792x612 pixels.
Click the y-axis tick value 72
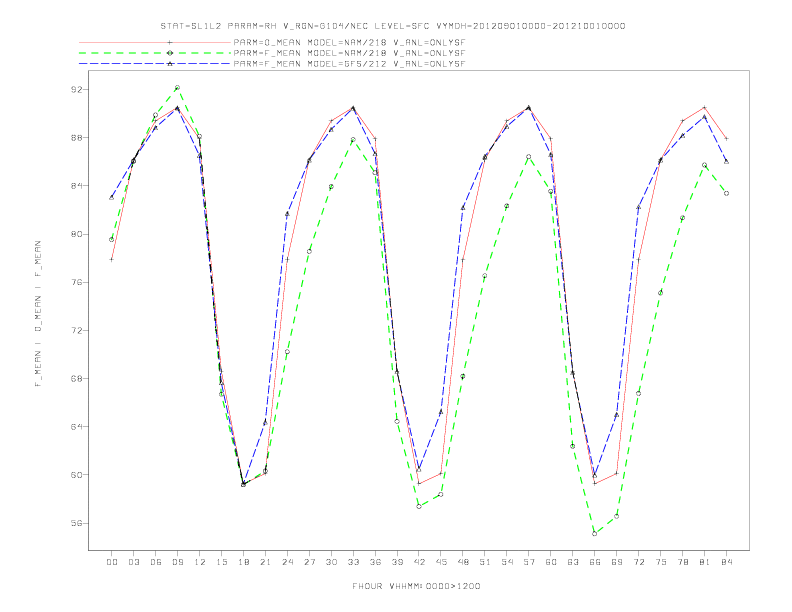(77, 331)
